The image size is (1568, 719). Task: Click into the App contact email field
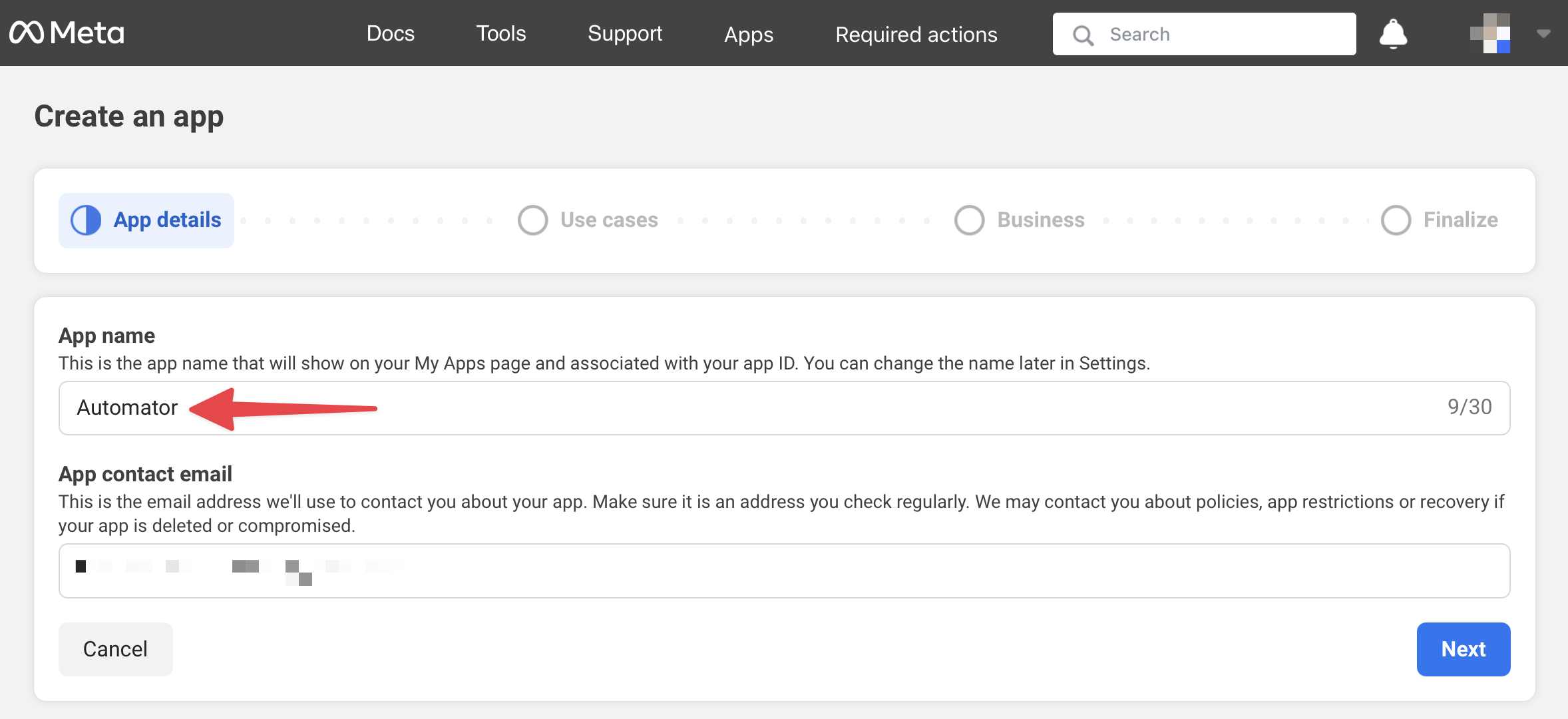(784, 571)
